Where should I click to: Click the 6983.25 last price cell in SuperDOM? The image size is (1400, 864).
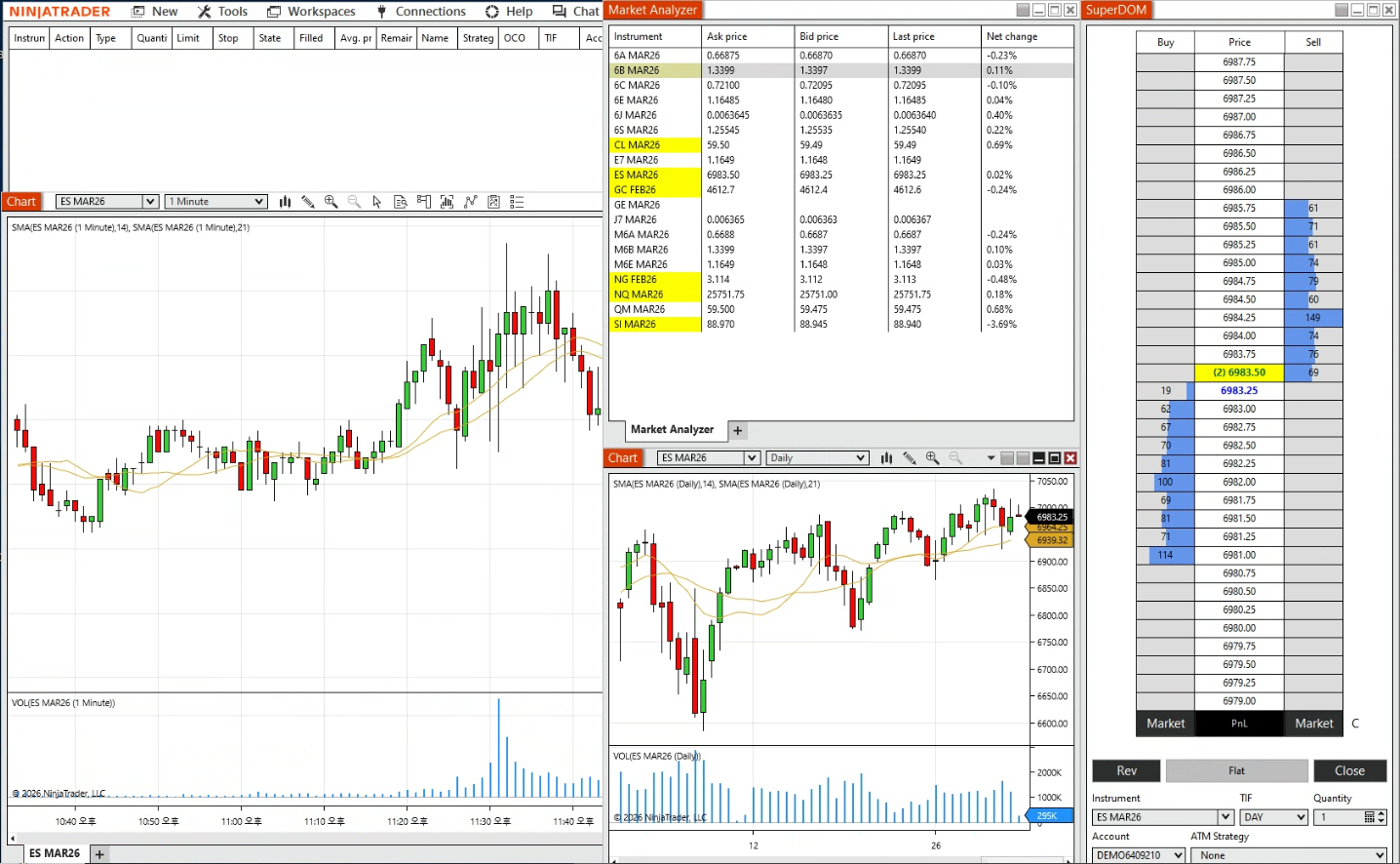(x=1239, y=391)
